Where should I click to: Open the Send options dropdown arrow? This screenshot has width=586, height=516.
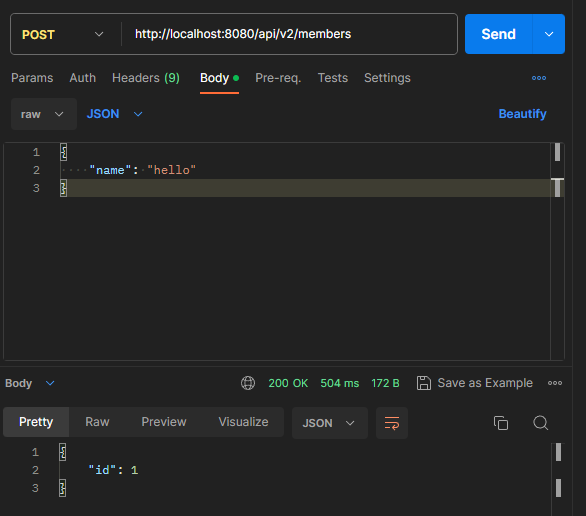point(549,34)
